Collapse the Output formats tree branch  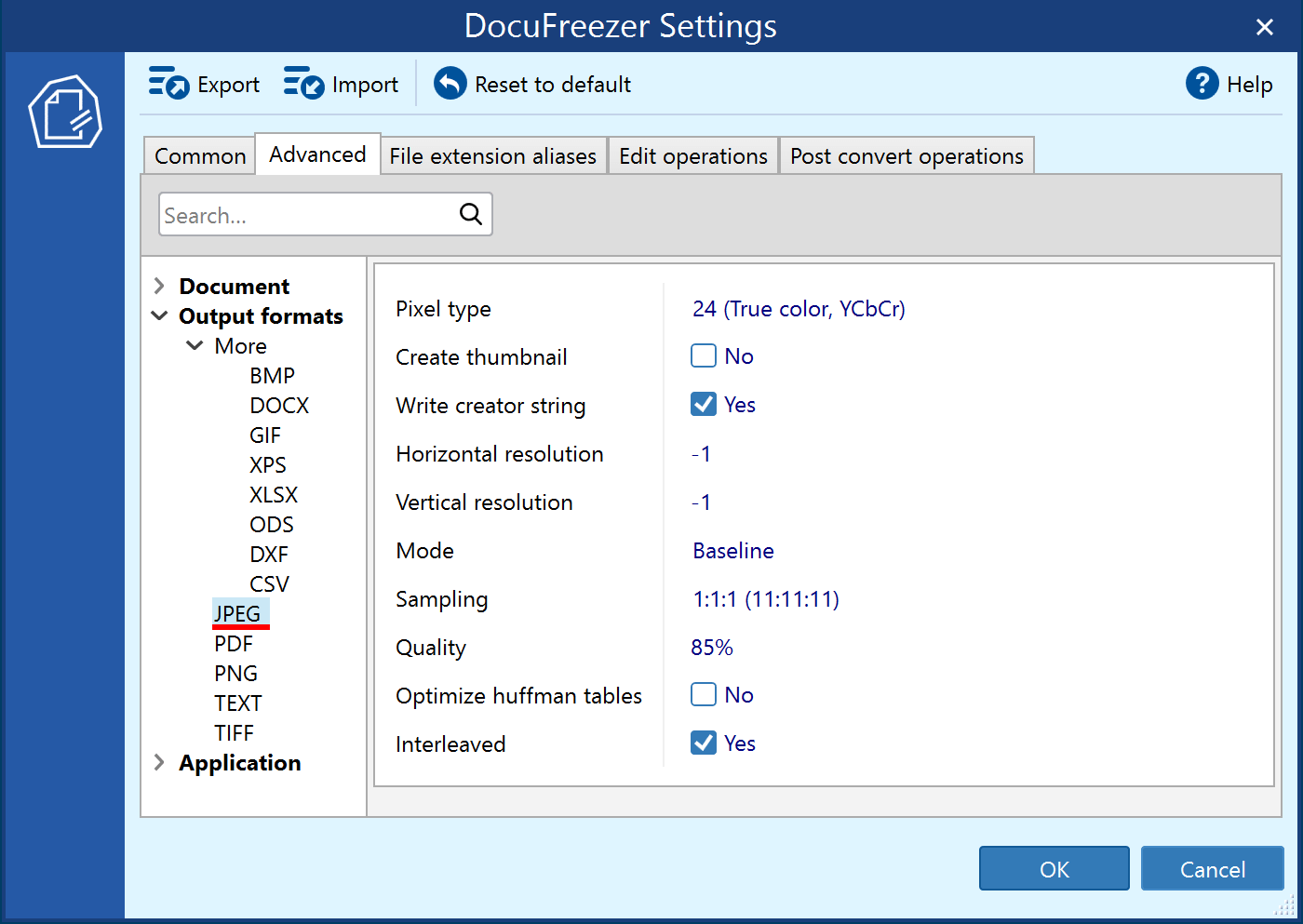click(158, 315)
